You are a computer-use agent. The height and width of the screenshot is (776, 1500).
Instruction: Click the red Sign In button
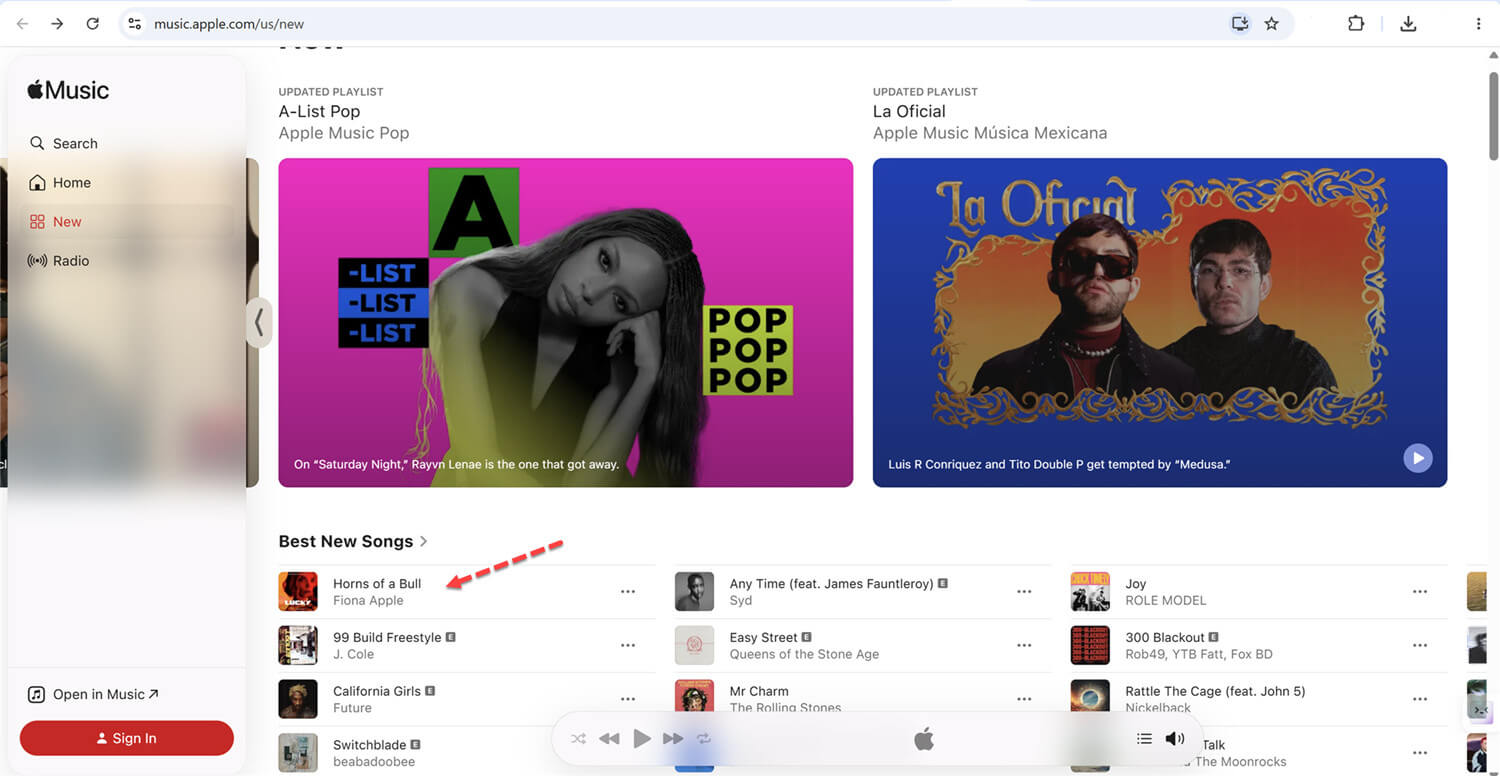pyautogui.click(x=127, y=738)
